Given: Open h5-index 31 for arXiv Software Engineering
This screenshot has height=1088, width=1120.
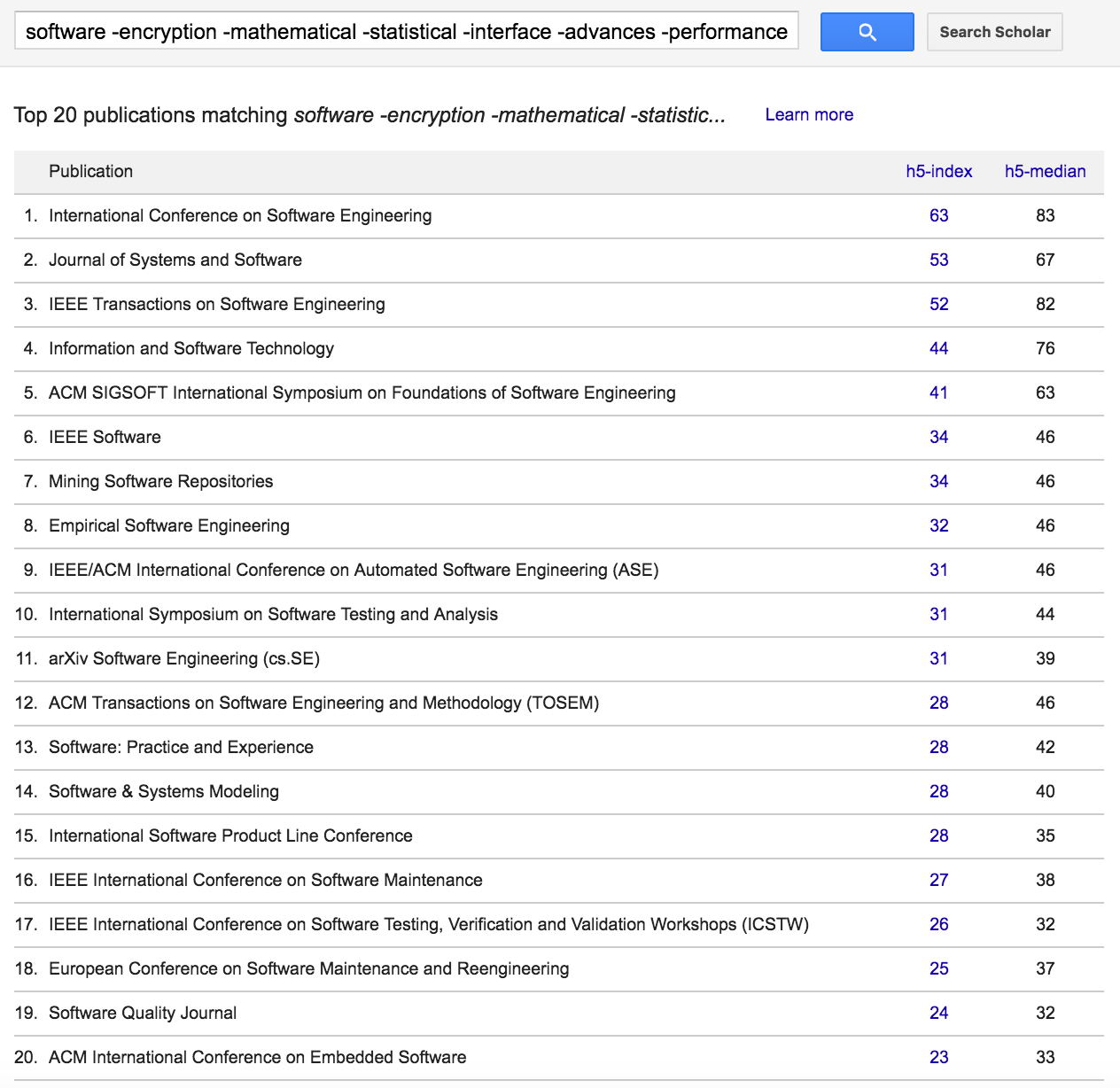Looking at the screenshot, I should [938, 658].
